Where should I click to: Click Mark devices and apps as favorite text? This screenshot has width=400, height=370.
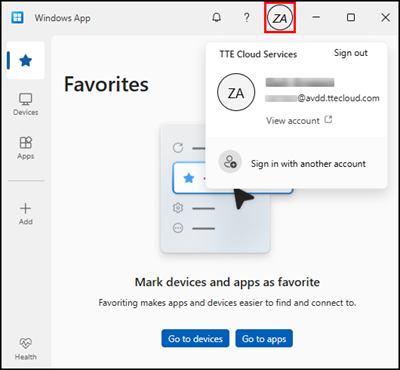point(227,282)
